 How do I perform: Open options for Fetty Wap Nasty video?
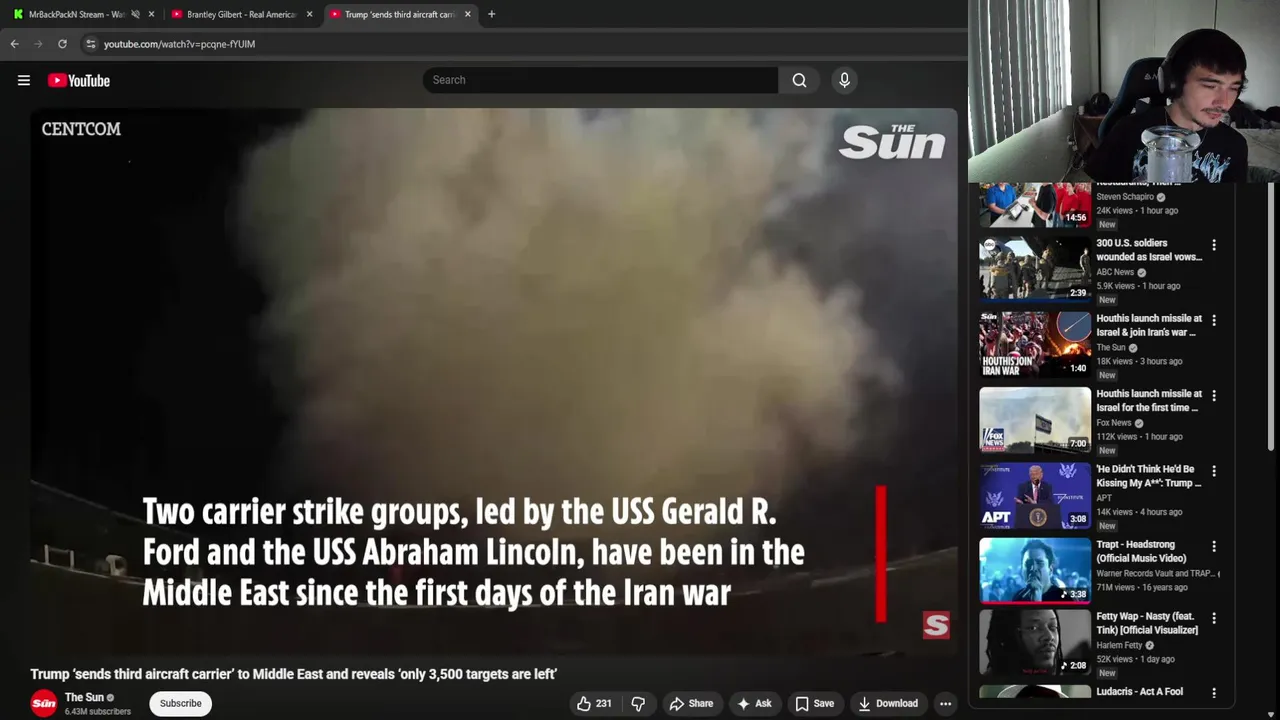(1214, 619)
